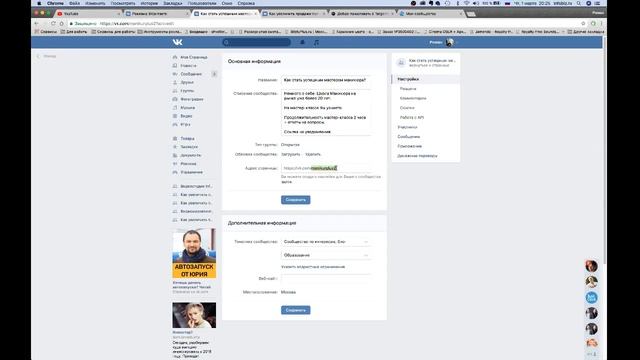640x360 pixels.
Task: Open the VK logo home link
Action: 178,42
